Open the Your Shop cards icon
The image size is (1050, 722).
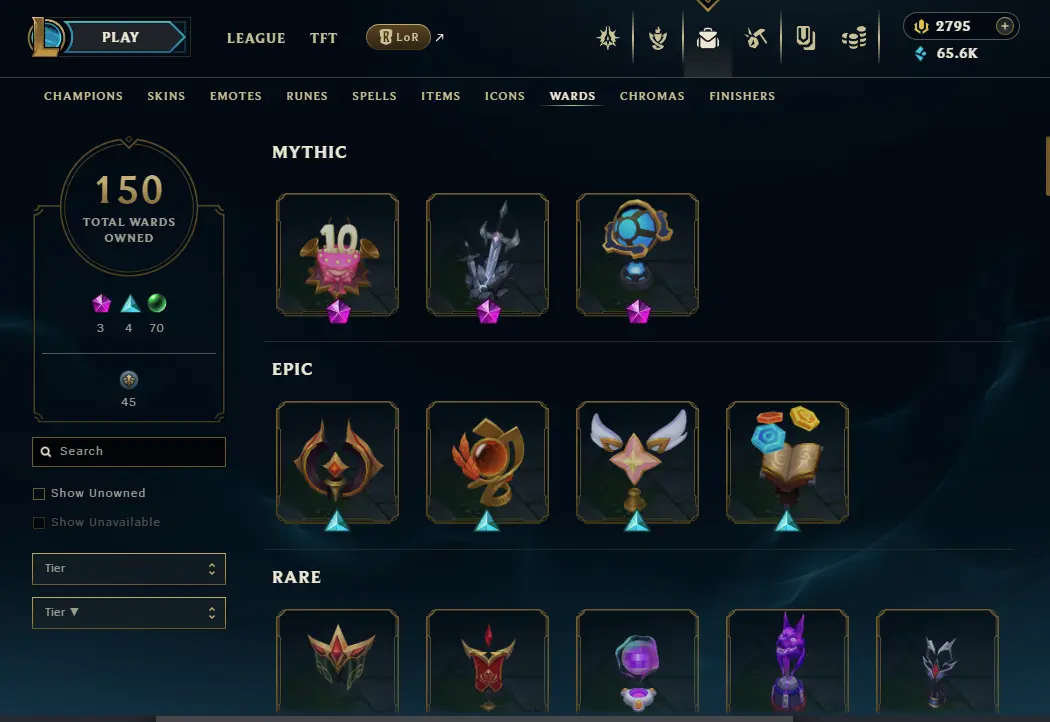pyautogui.click(x=806, y=38)
